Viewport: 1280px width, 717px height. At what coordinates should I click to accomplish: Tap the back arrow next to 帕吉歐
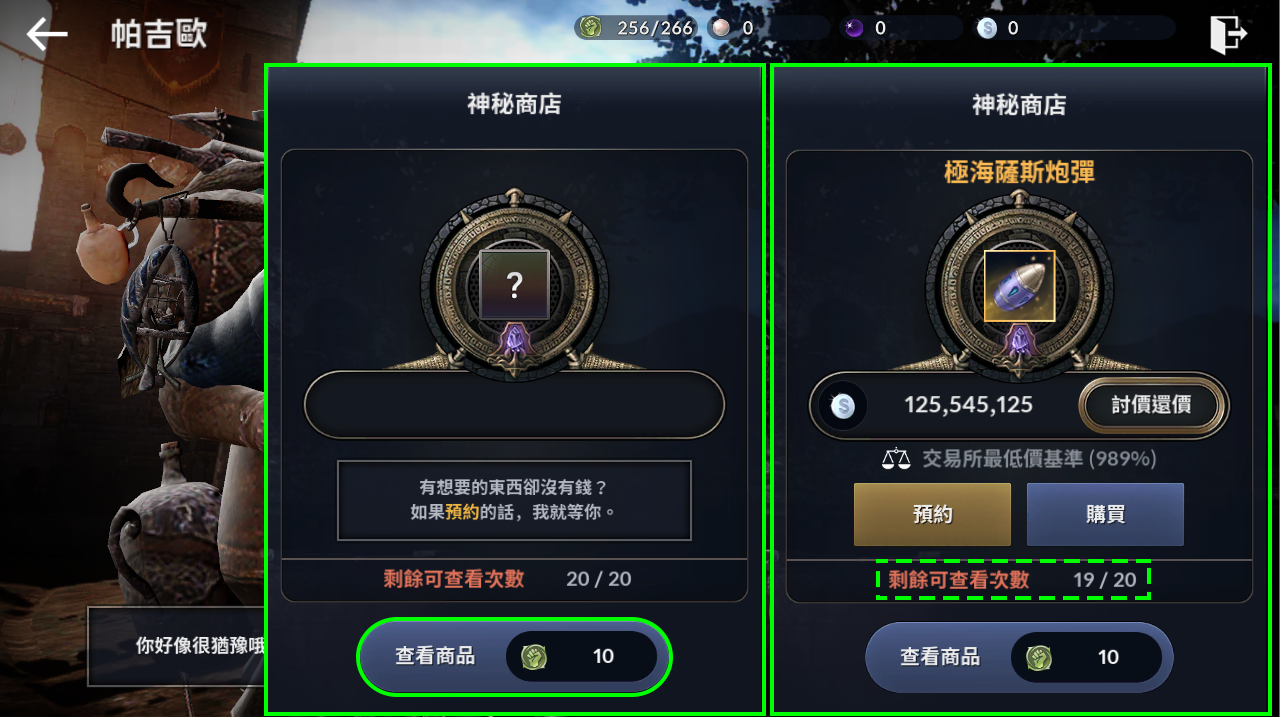[46, 34]
